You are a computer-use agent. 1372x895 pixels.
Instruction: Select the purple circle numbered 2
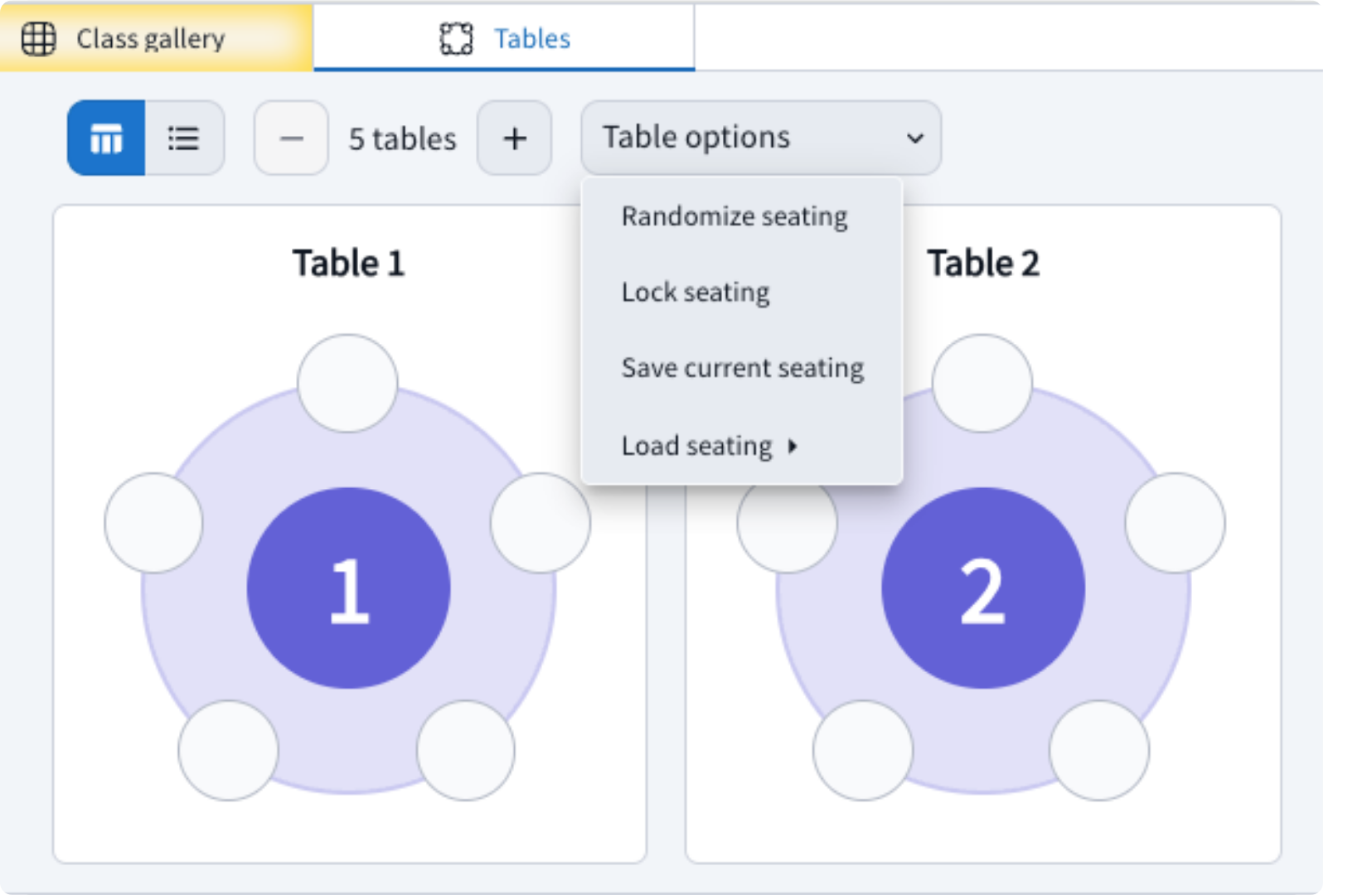(983, 588)
